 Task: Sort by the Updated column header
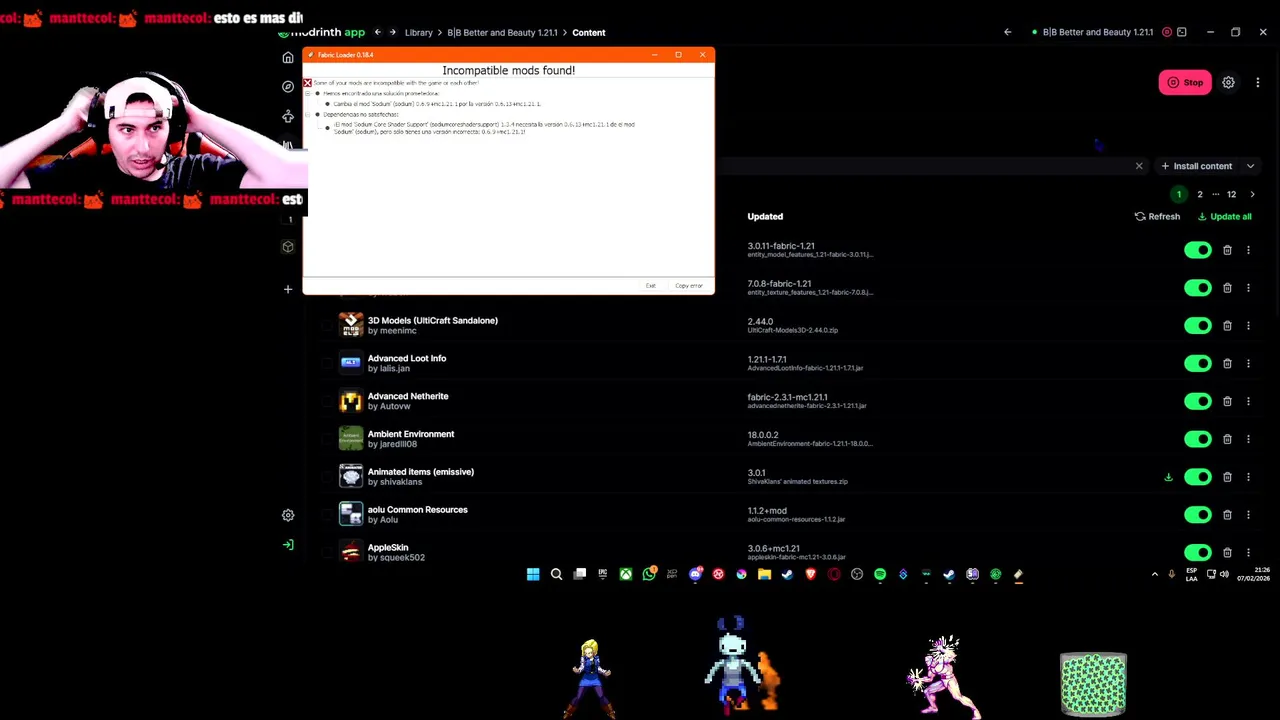[765, 217]
